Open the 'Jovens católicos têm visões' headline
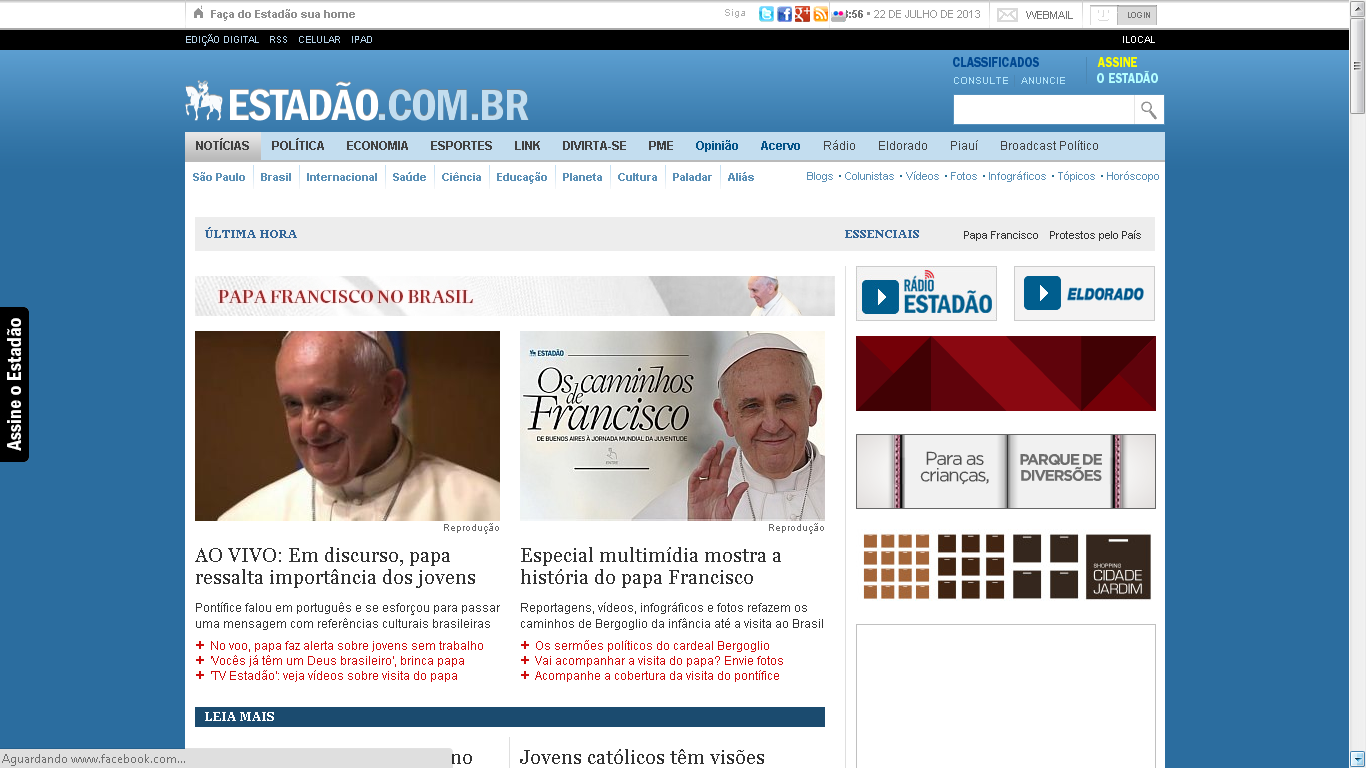 click(x=642, y=758)
